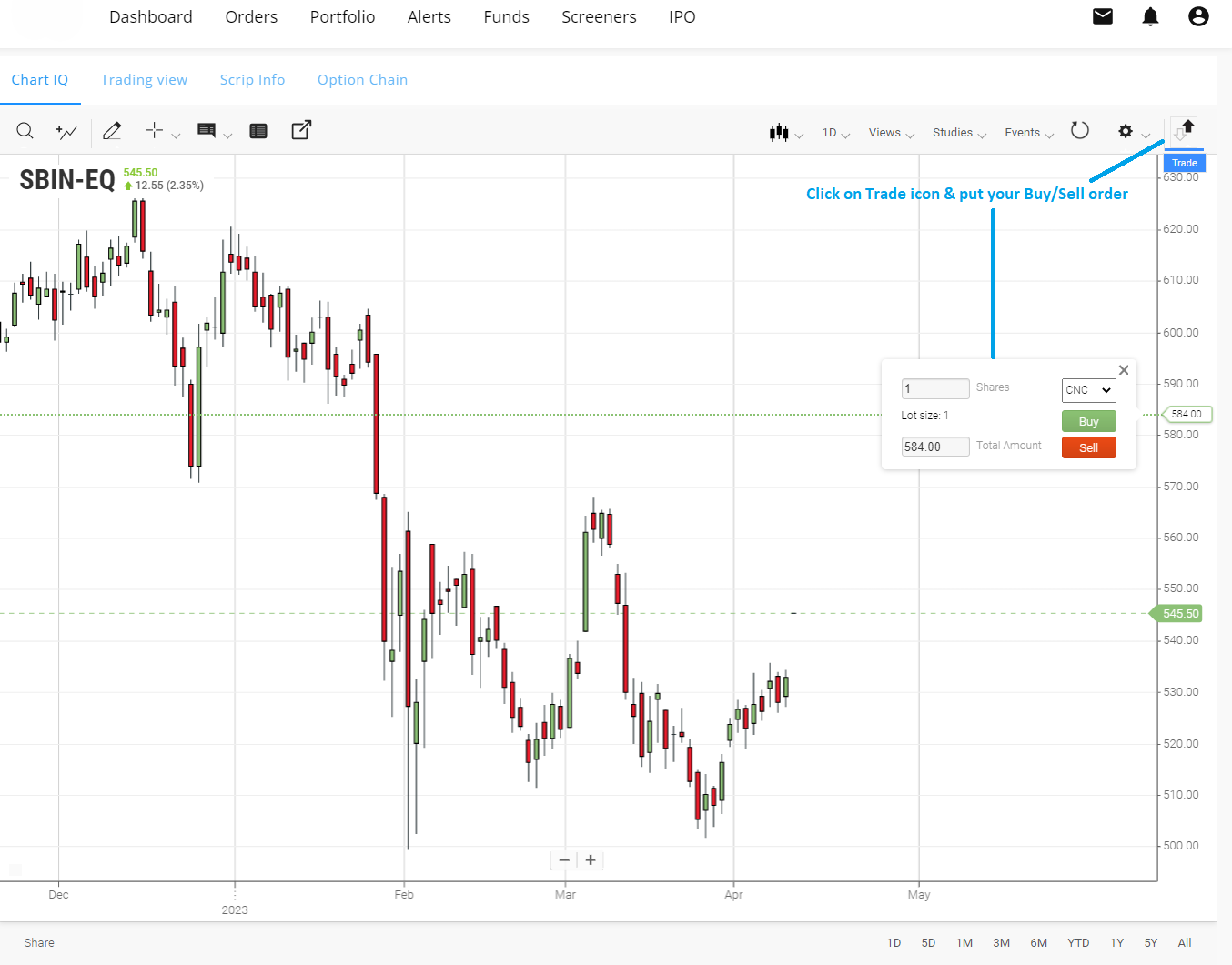Click the crosshair tool icon
The image size is (1232, 965).
click(155, 131)
